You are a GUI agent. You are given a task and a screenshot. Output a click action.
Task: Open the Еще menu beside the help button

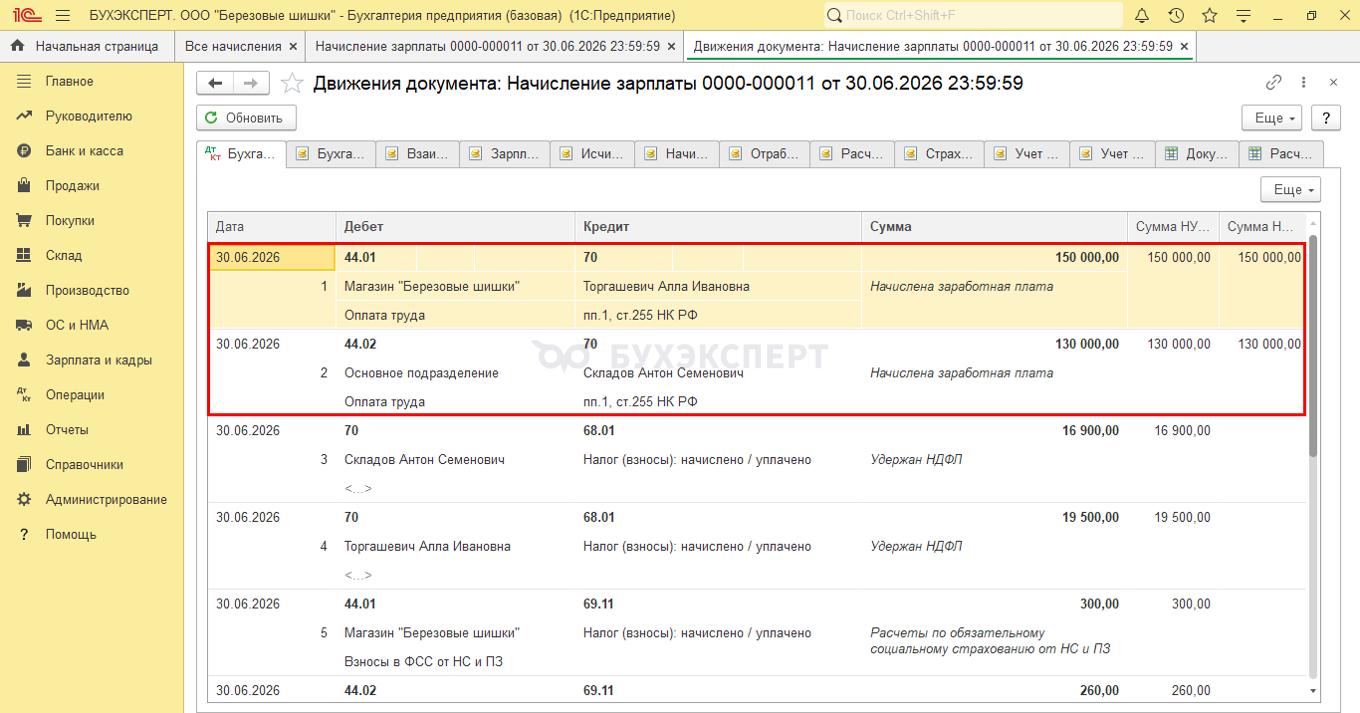(x=1271, y=118)
